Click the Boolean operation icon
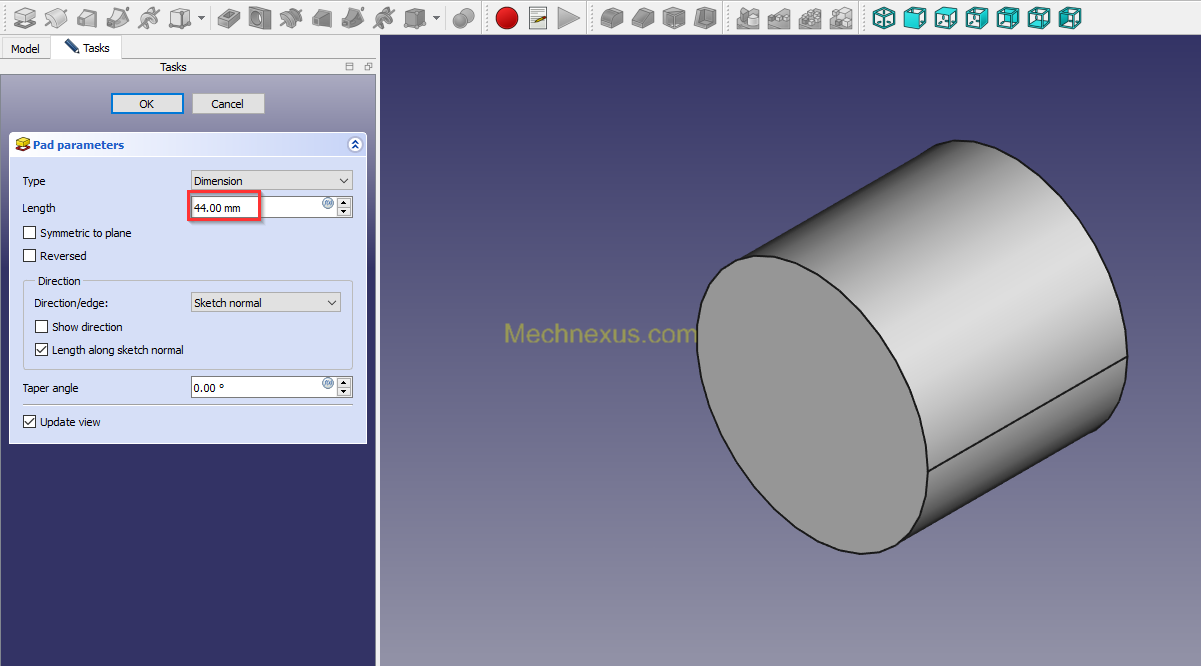 click(463, 17)
